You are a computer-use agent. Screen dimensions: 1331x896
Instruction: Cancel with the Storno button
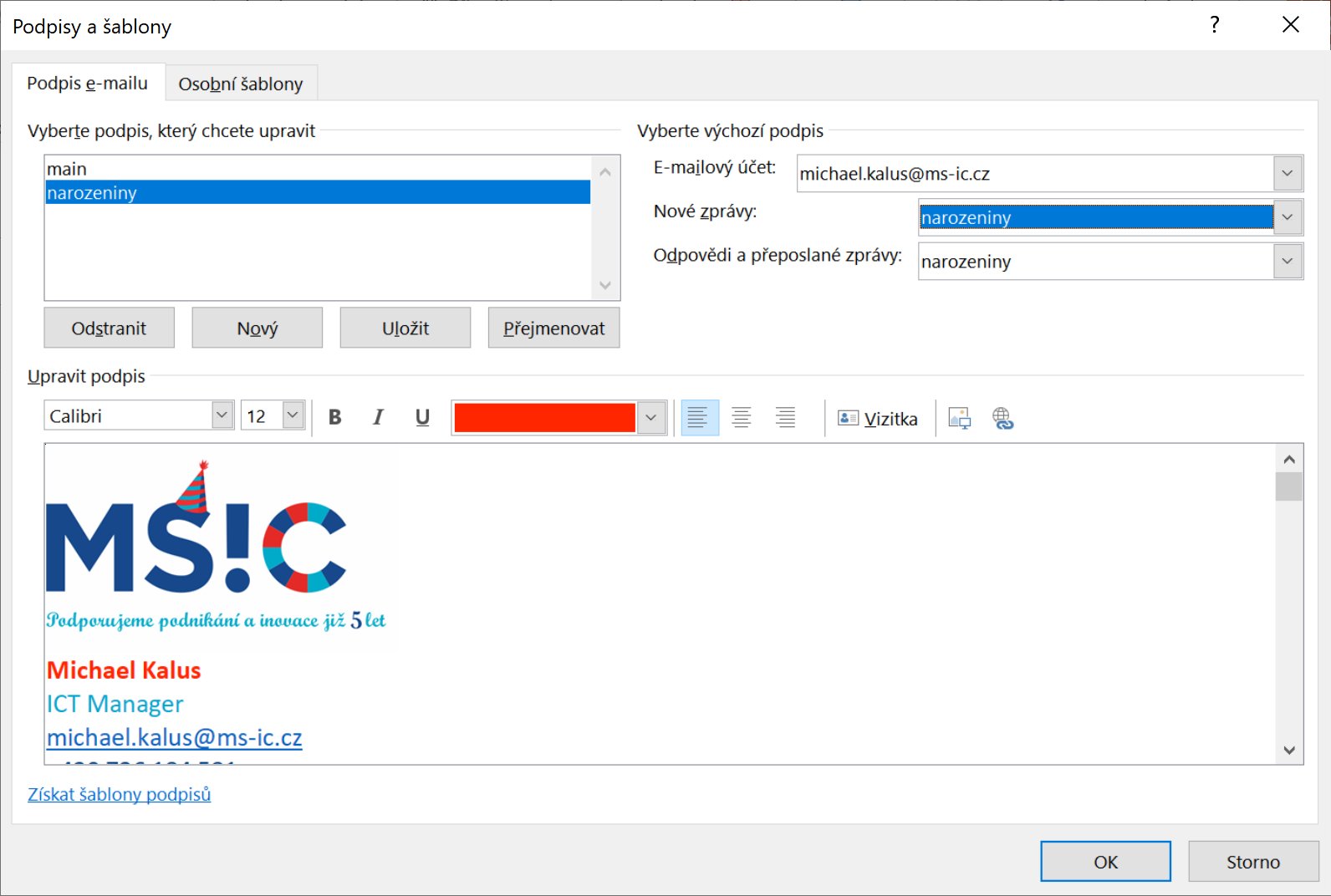tap(1253, 862)
